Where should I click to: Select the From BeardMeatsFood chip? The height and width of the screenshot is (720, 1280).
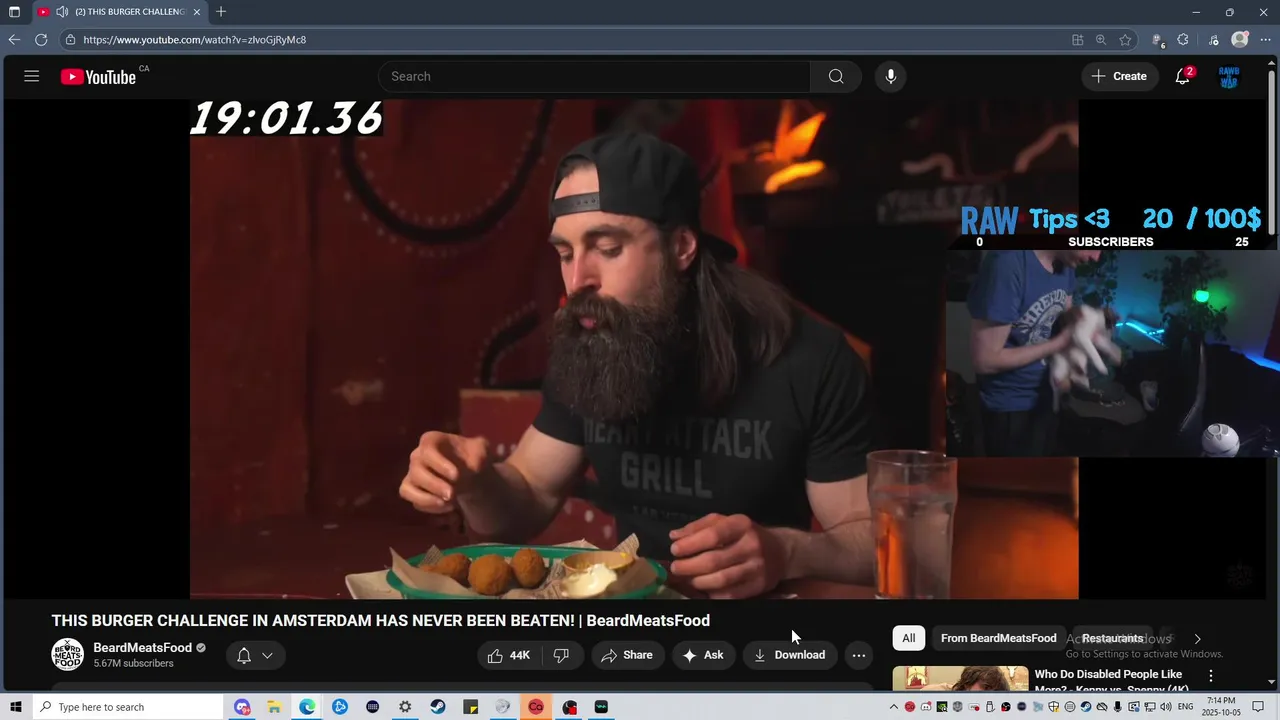[x=998, y=638]
